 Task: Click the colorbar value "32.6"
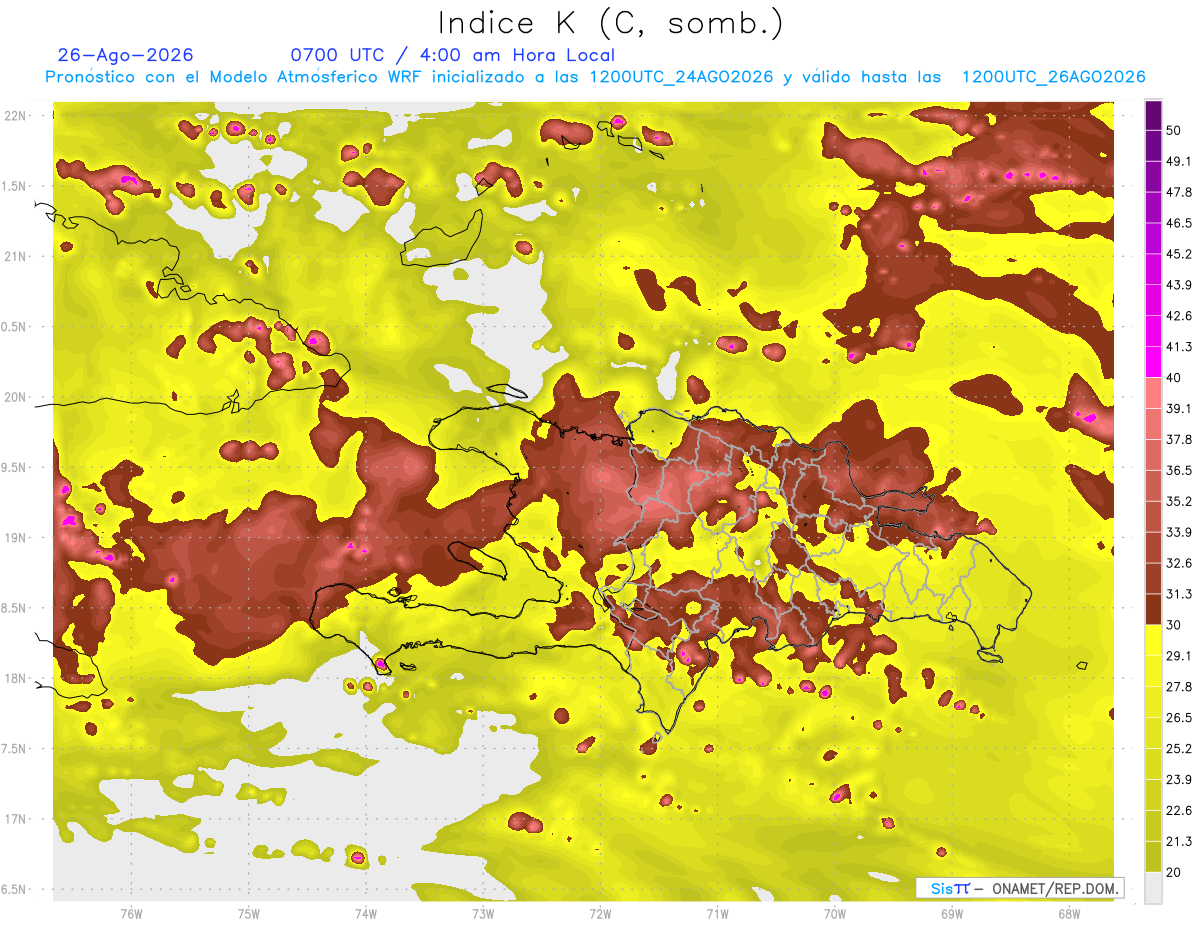click(1179, 563)
